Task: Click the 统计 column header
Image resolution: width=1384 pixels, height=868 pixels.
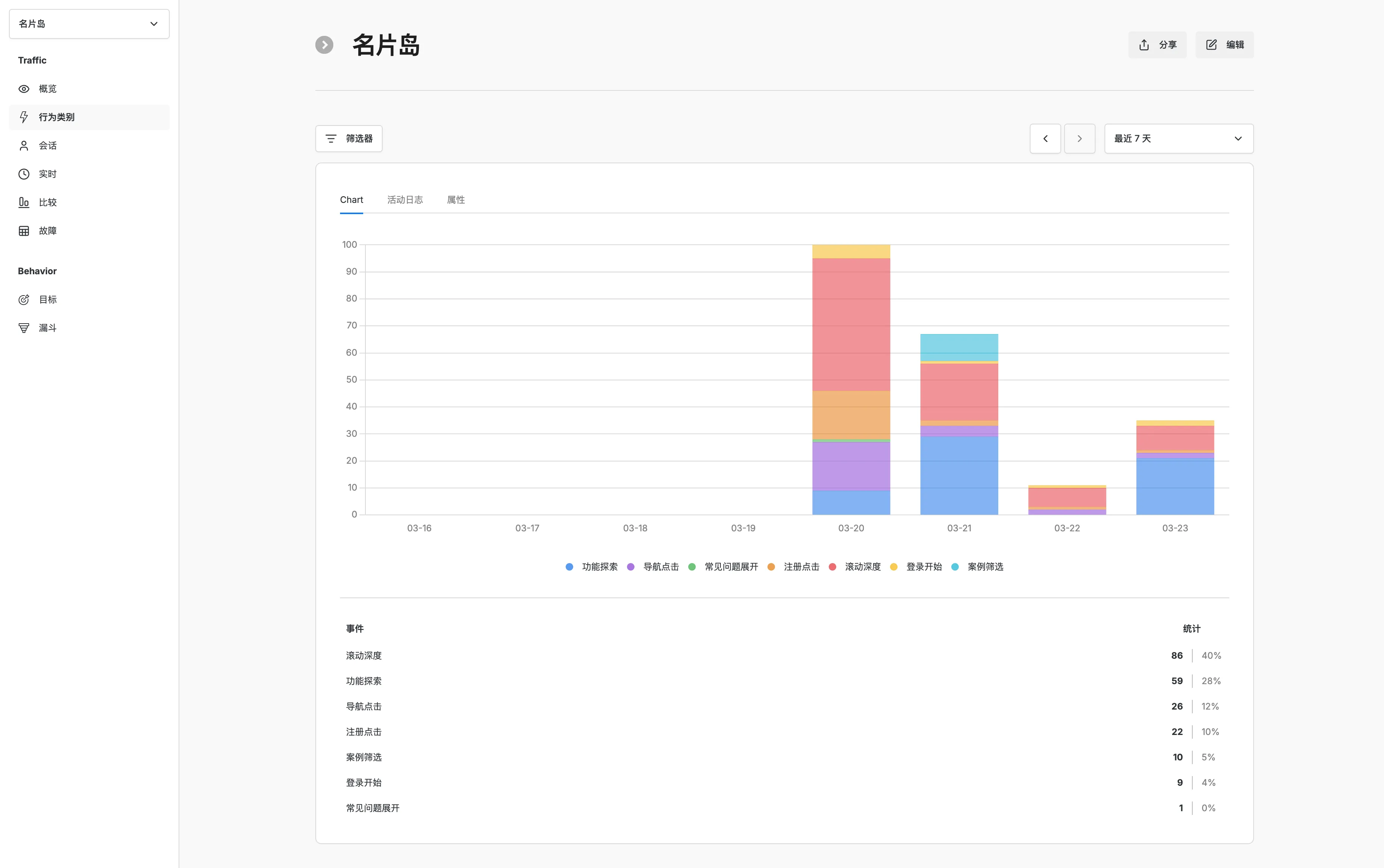Action: (1192, 628)
